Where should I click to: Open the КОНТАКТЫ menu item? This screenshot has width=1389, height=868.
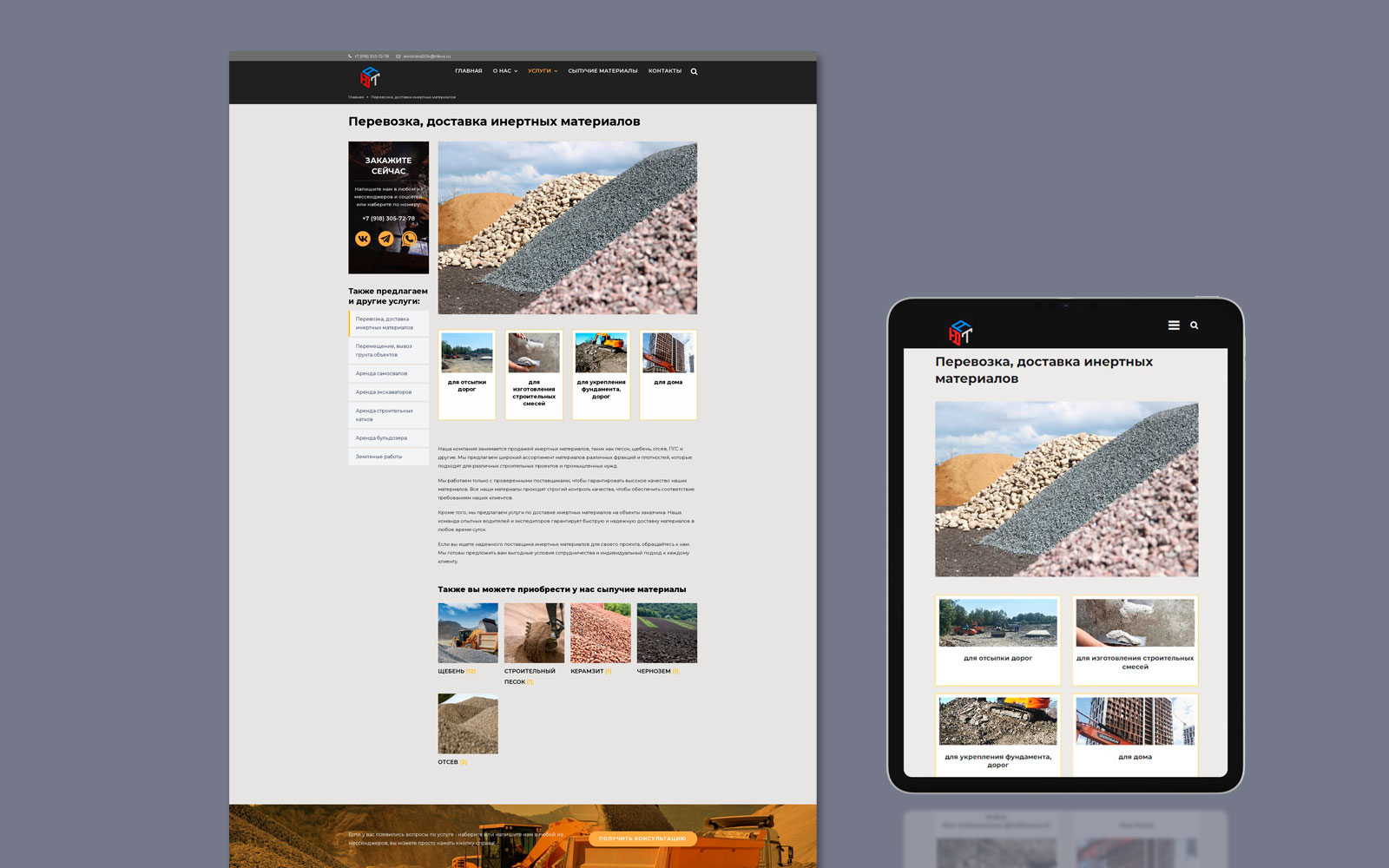665,71
